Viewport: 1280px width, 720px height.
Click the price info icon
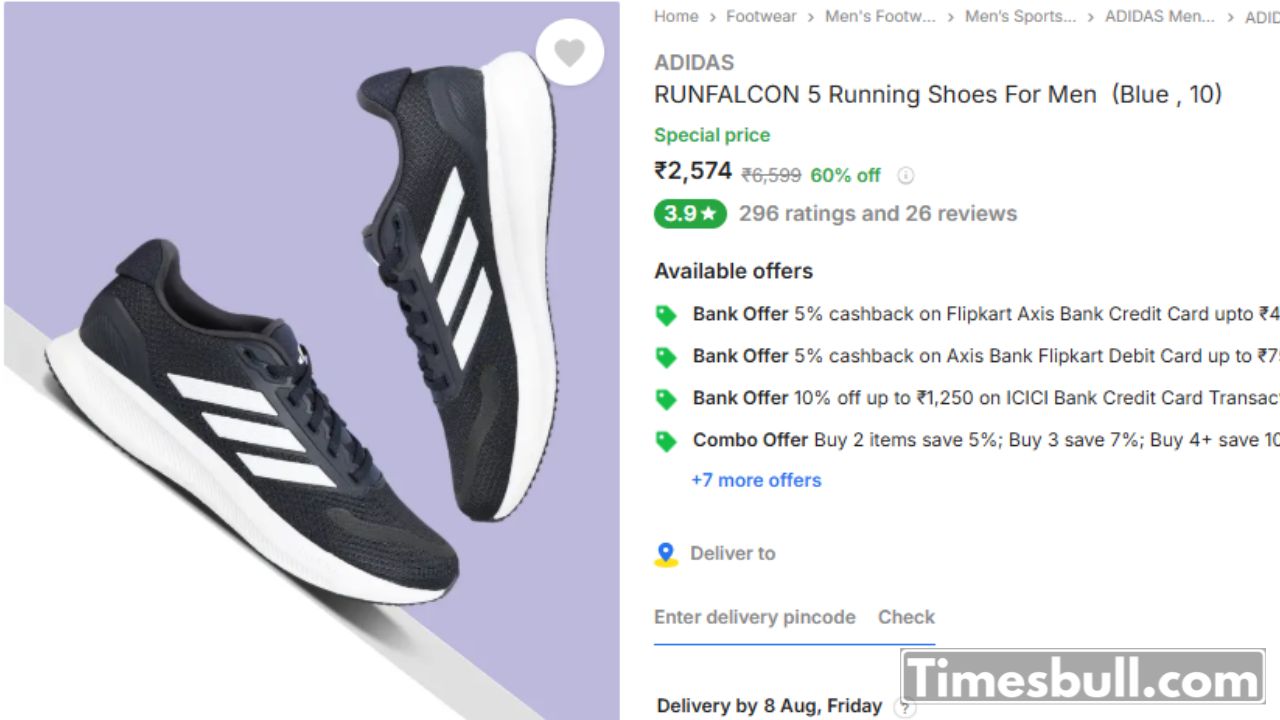[x=905, y=175]
